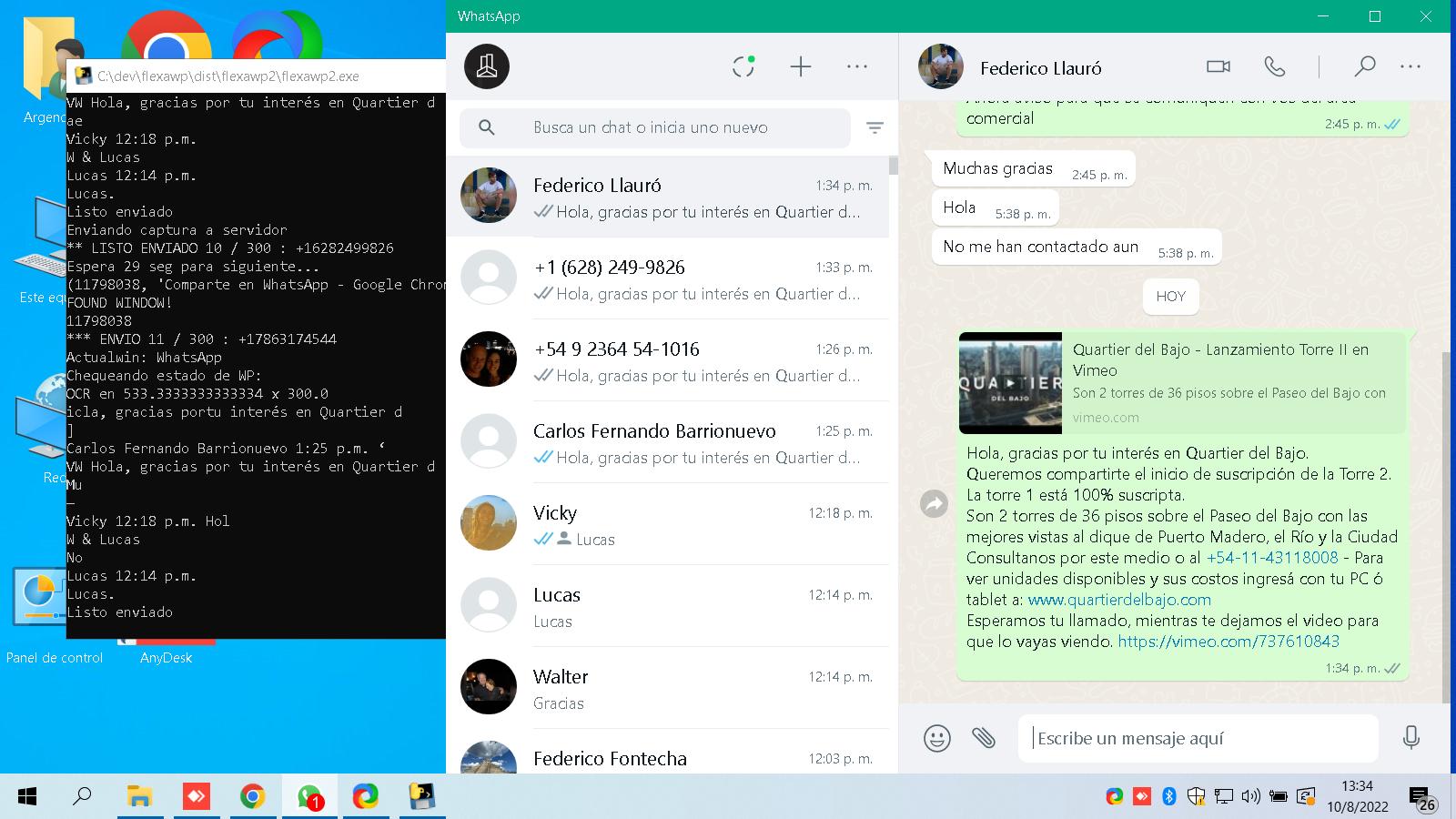Switch to flexawp2 Python console in taskbar
The width and height of the screenshot is (1456, 819).
421,797
